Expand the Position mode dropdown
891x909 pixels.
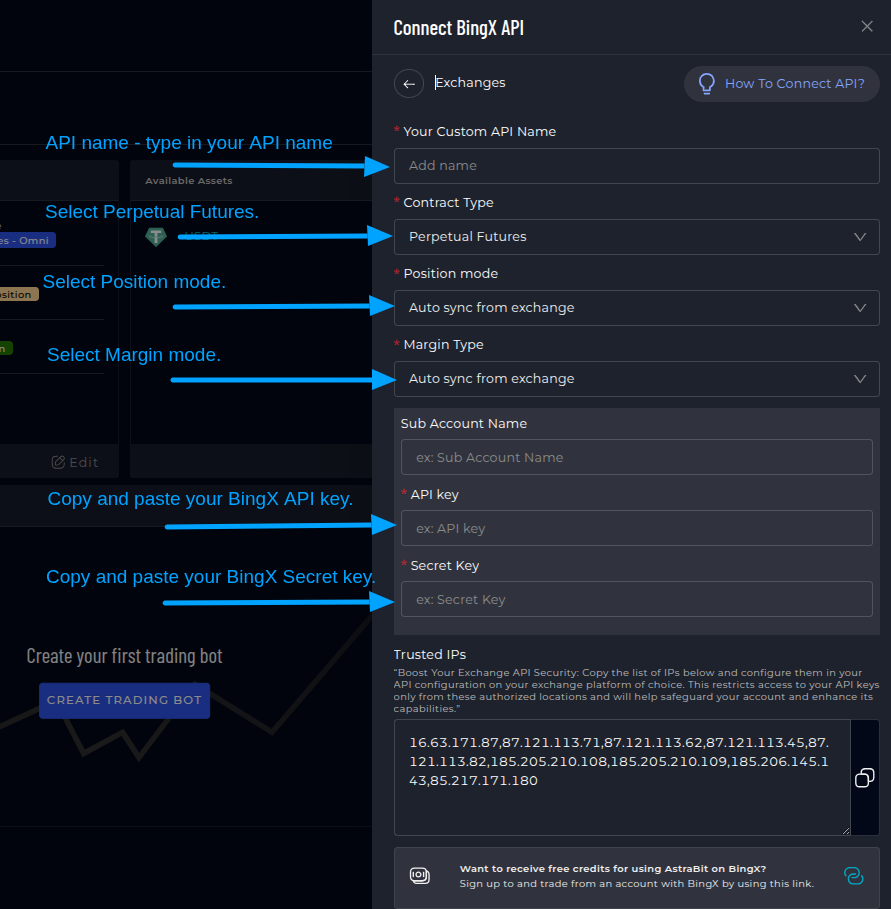coord(636,308)
